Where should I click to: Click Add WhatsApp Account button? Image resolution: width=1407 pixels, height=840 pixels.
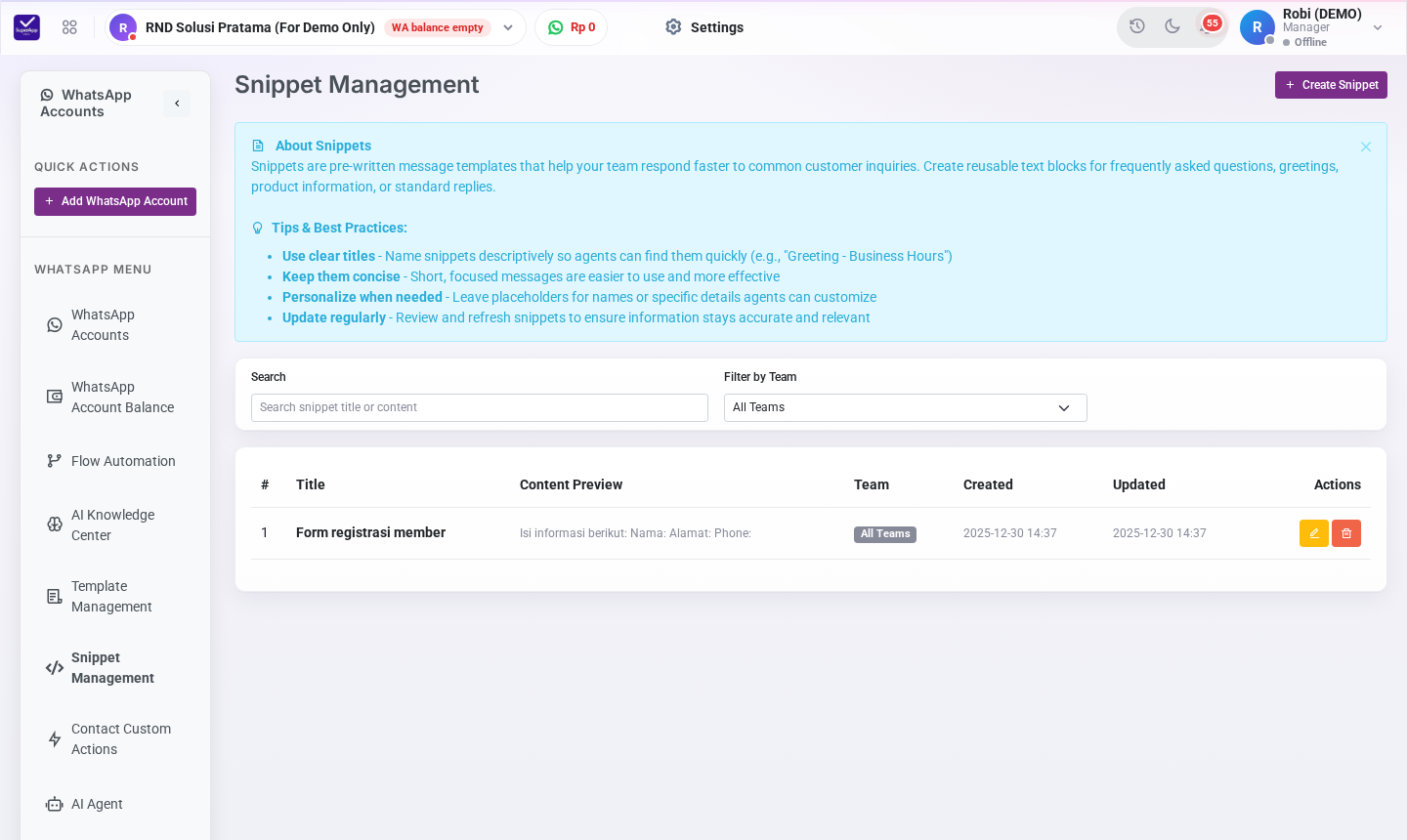tap(115, 201)
